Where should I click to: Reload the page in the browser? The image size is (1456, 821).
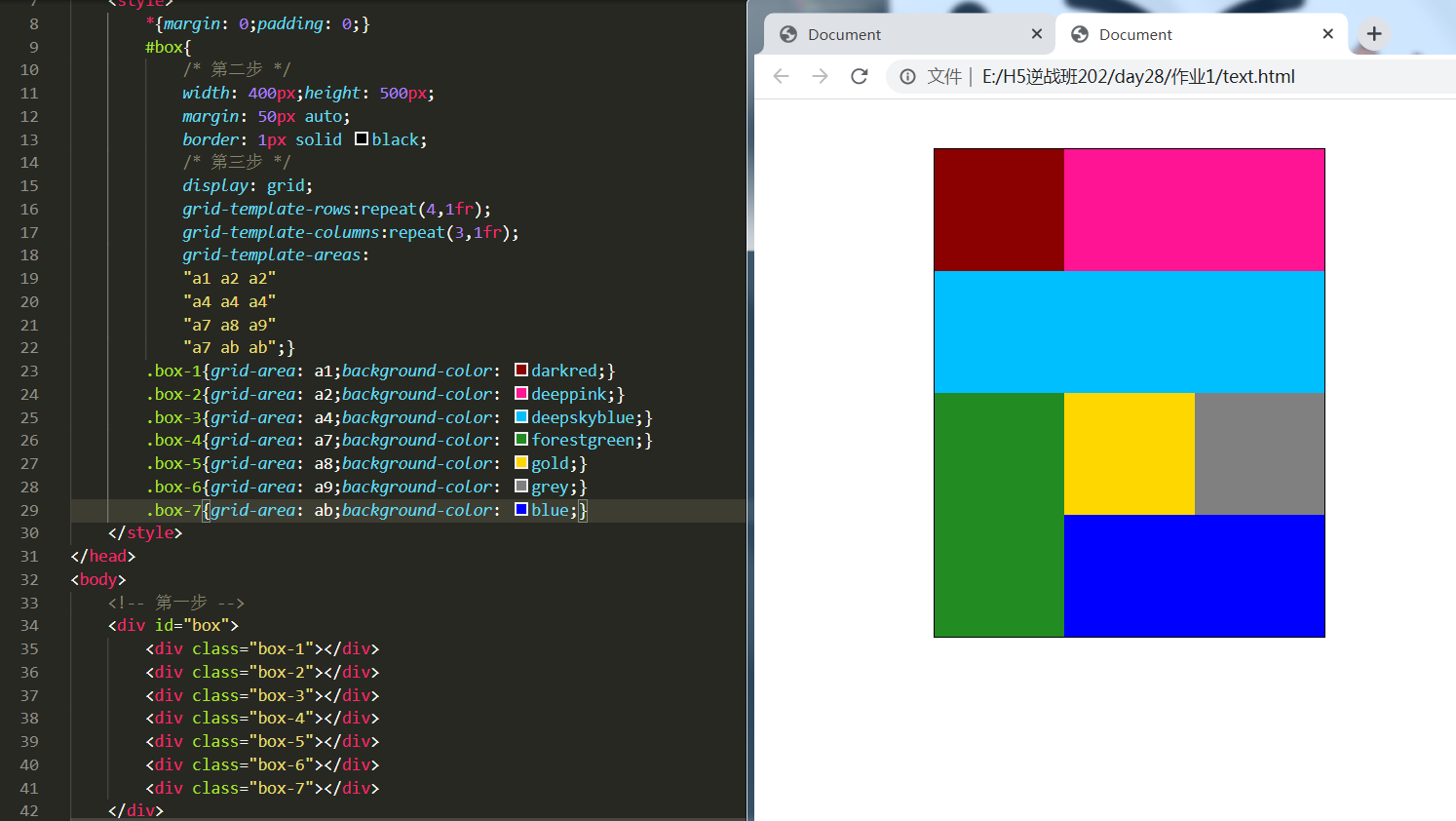click(x=859, y=76)
